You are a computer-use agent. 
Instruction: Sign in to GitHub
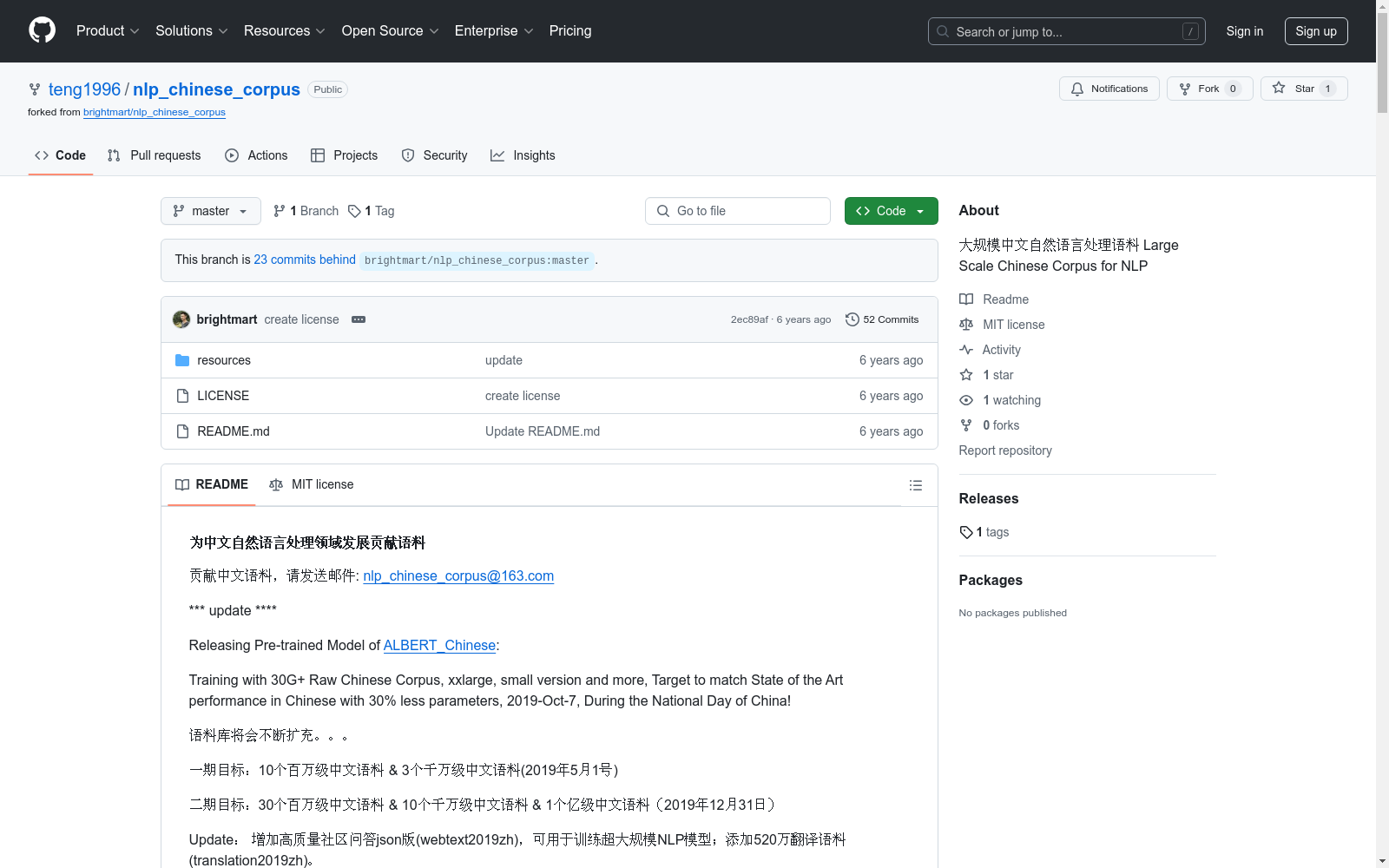click(x=1244, y=31)
